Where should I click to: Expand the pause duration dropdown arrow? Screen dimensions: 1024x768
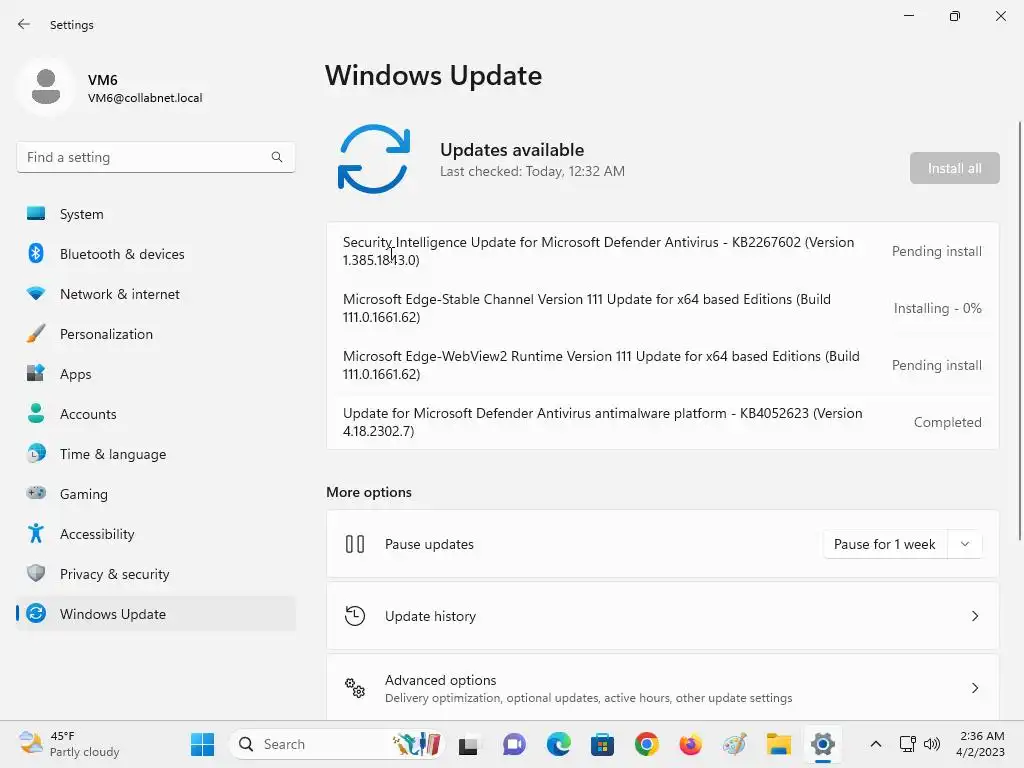(x=965, y=544)
